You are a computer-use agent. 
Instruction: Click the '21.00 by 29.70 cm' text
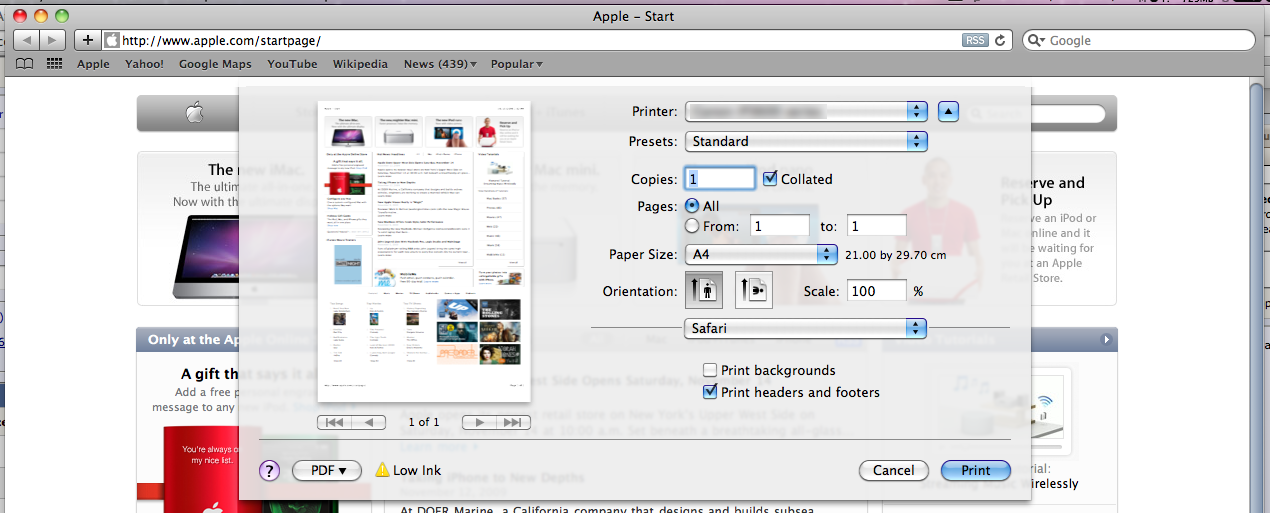coord(896,255)
